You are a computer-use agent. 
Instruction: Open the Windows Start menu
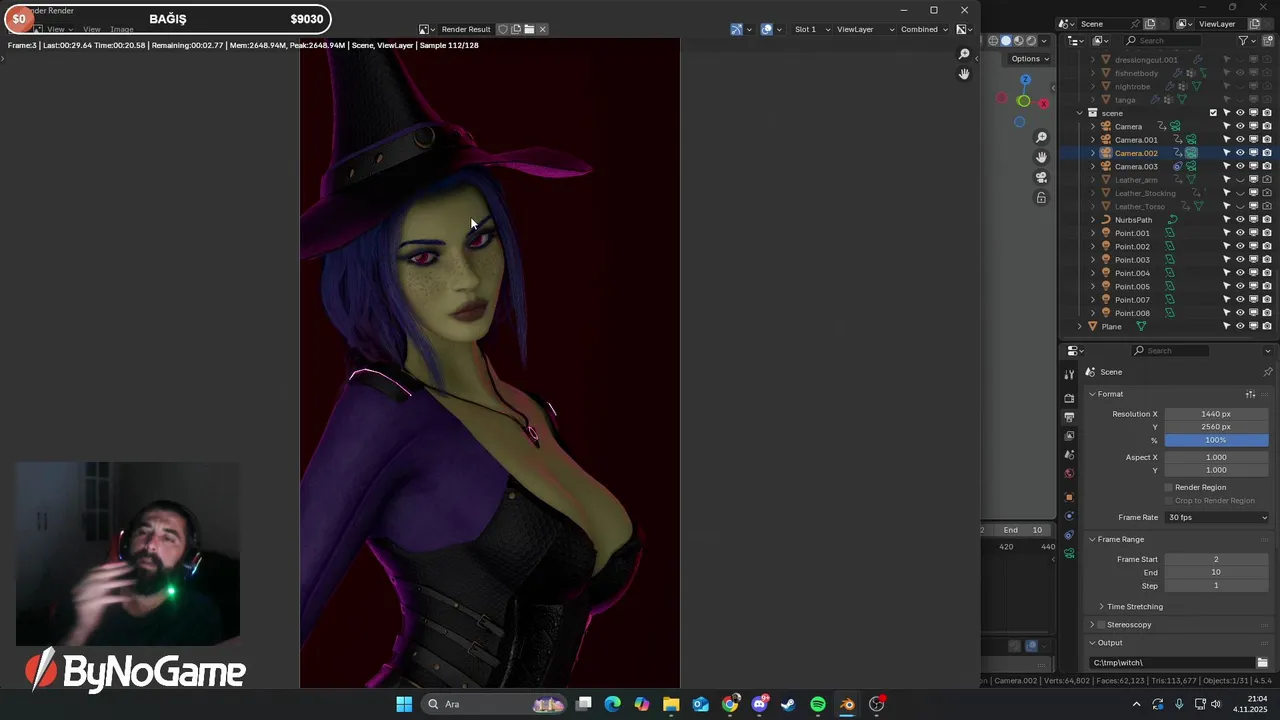click(x=404, y=704)
